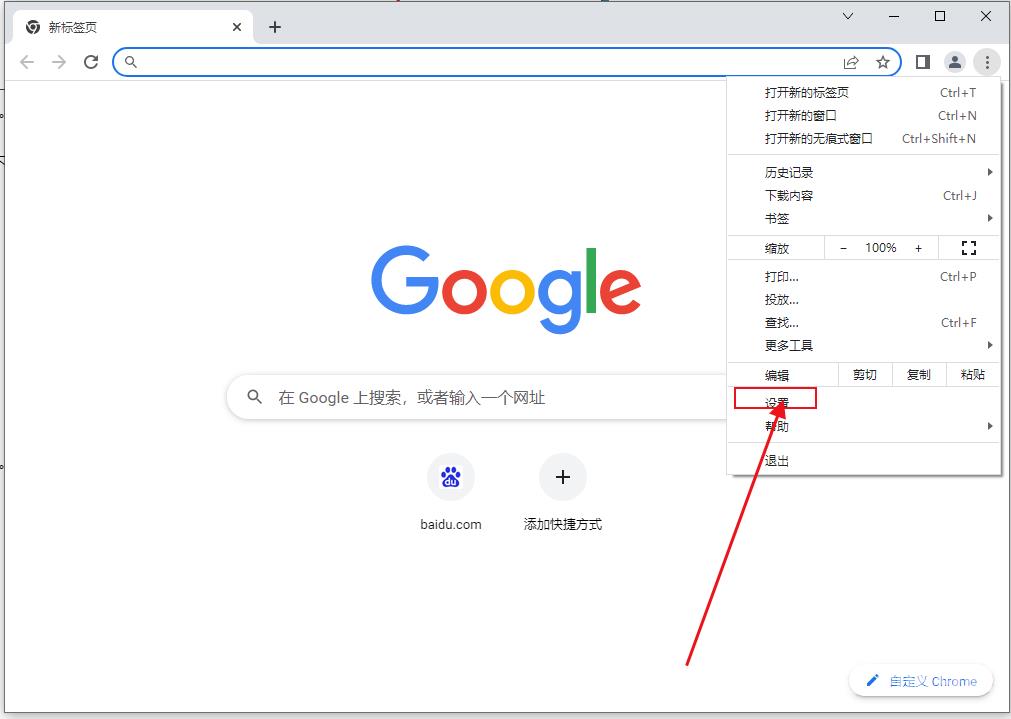Image resolution: width=1011 pixels, height=719 pixels.
Task: Open the share icon in address bar
Action: click(x=851, y=61)
